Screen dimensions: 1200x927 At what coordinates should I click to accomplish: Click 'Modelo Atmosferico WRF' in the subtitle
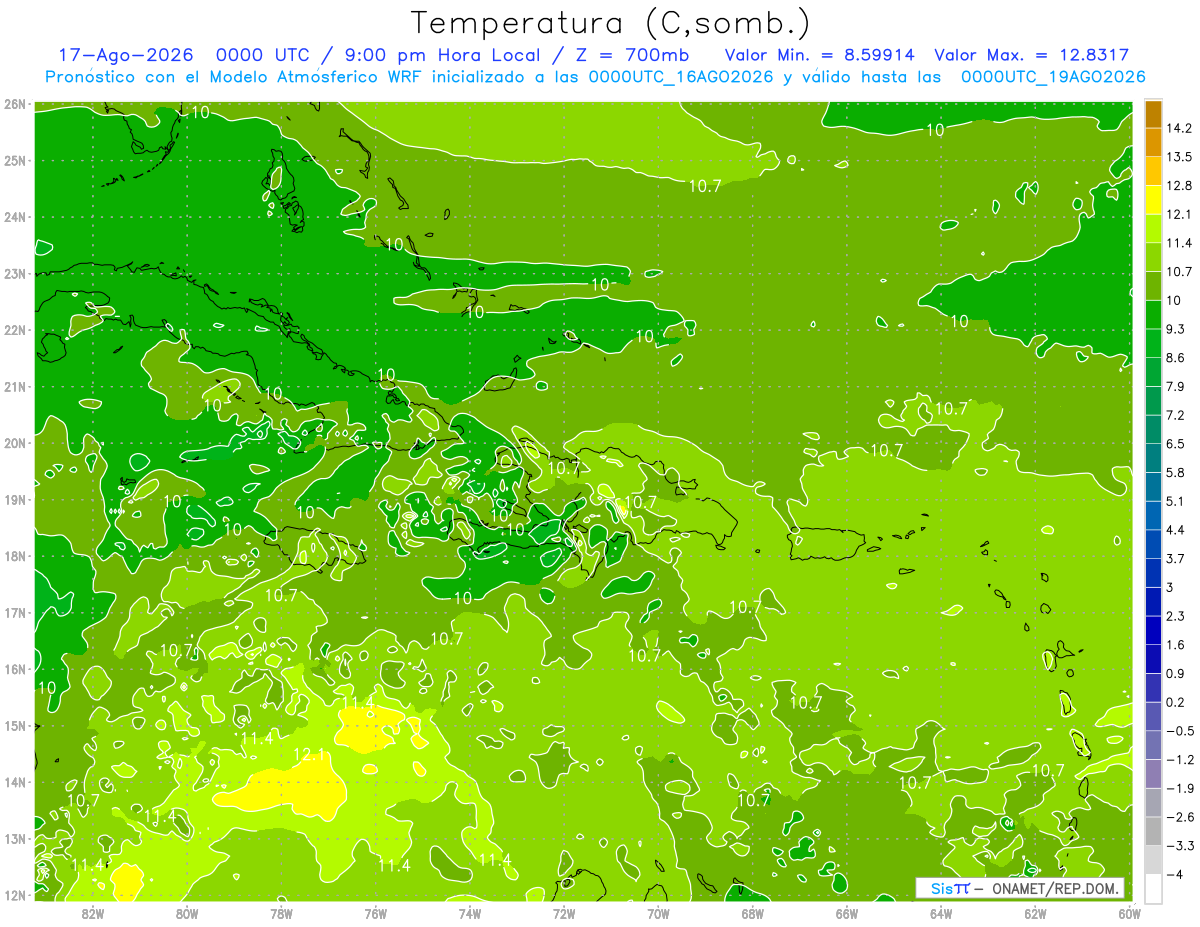310,77
